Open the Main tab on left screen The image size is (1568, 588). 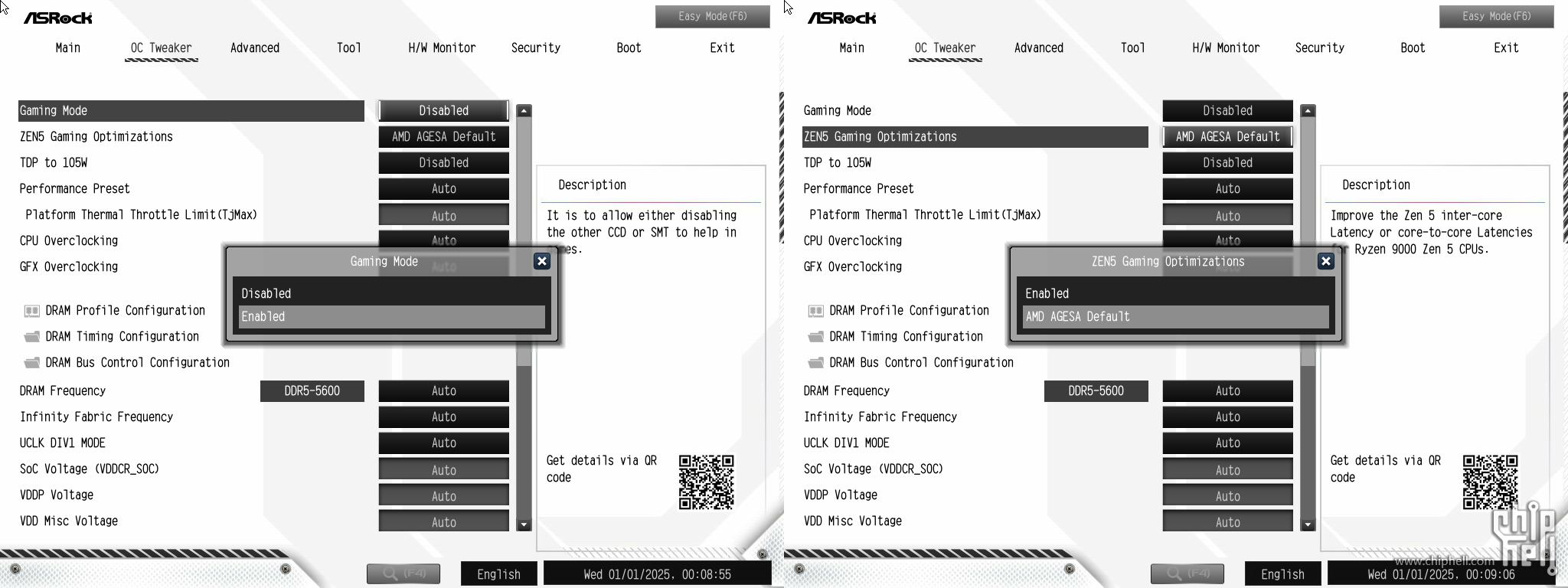(68, 48)
